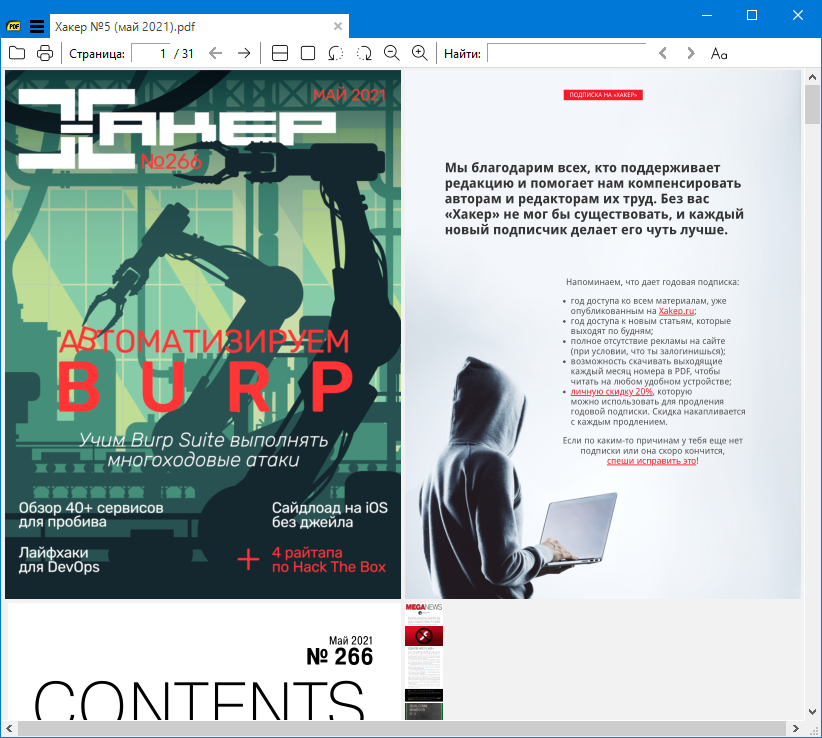This screenshot has width=822, height=738.
Task: Print the document using the printer icon
Action: pos(45,53)
